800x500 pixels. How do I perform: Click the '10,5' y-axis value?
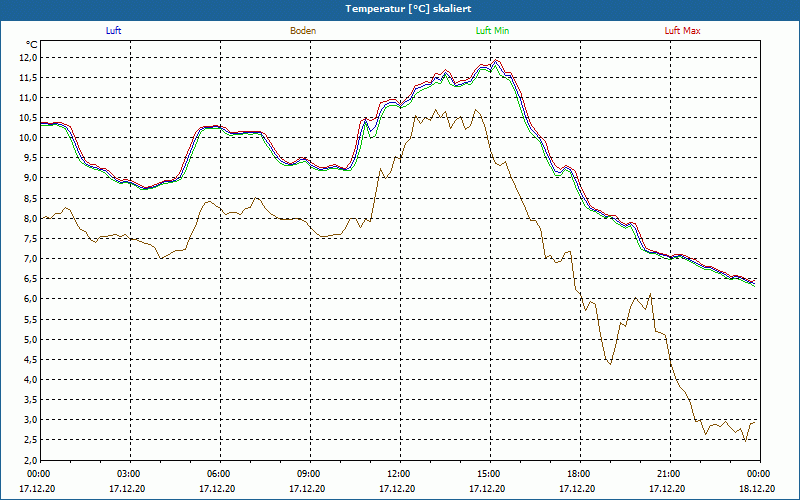click(29, 118)
